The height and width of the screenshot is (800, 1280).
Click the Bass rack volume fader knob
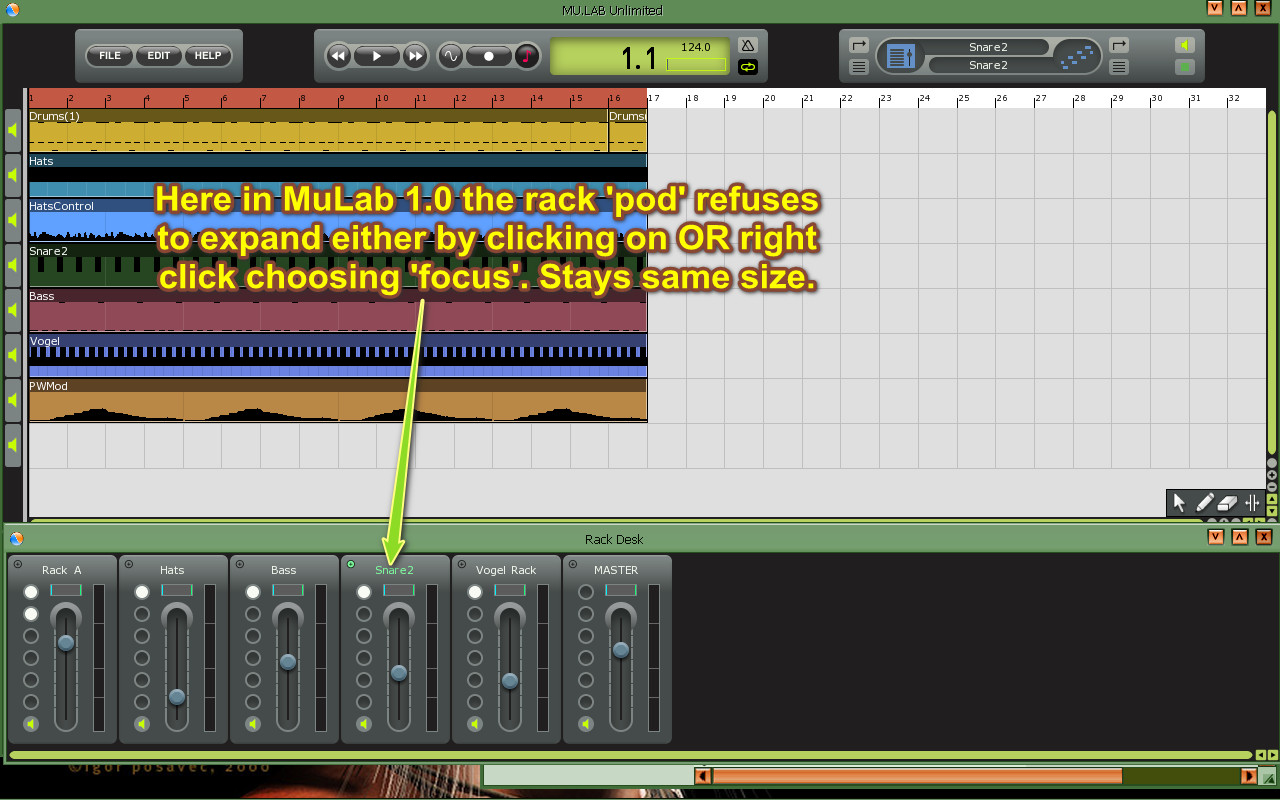288,662
